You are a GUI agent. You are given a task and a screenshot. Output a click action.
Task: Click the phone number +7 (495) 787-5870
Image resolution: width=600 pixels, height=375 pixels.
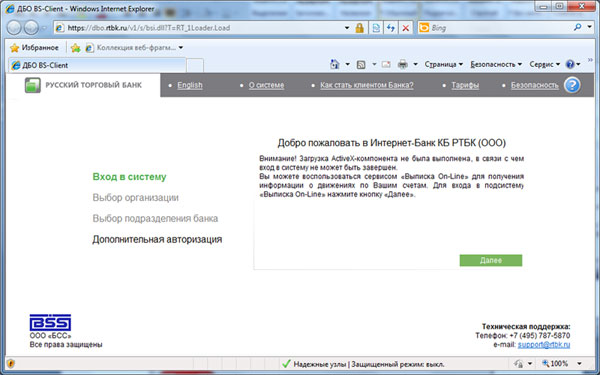[540, 336]
